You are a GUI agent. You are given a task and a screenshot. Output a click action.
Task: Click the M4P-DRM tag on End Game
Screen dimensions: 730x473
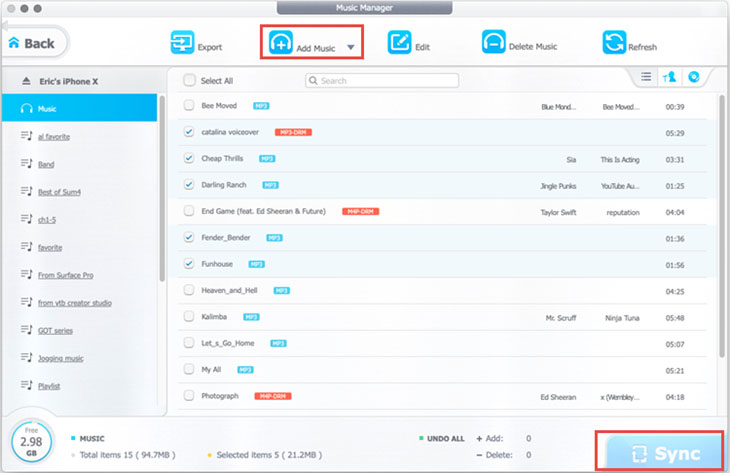[361, 211]
